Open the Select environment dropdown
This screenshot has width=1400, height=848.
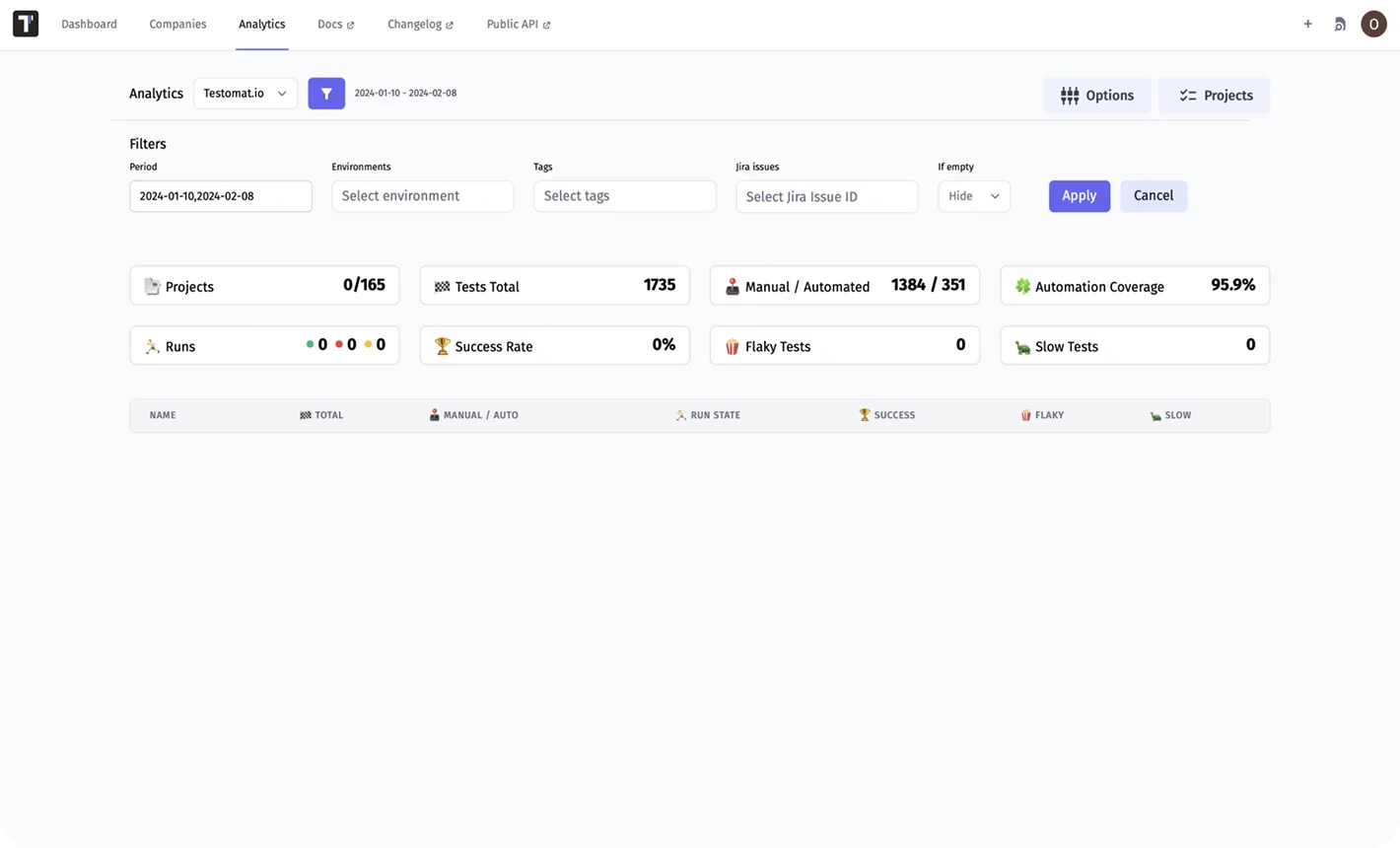422,196
